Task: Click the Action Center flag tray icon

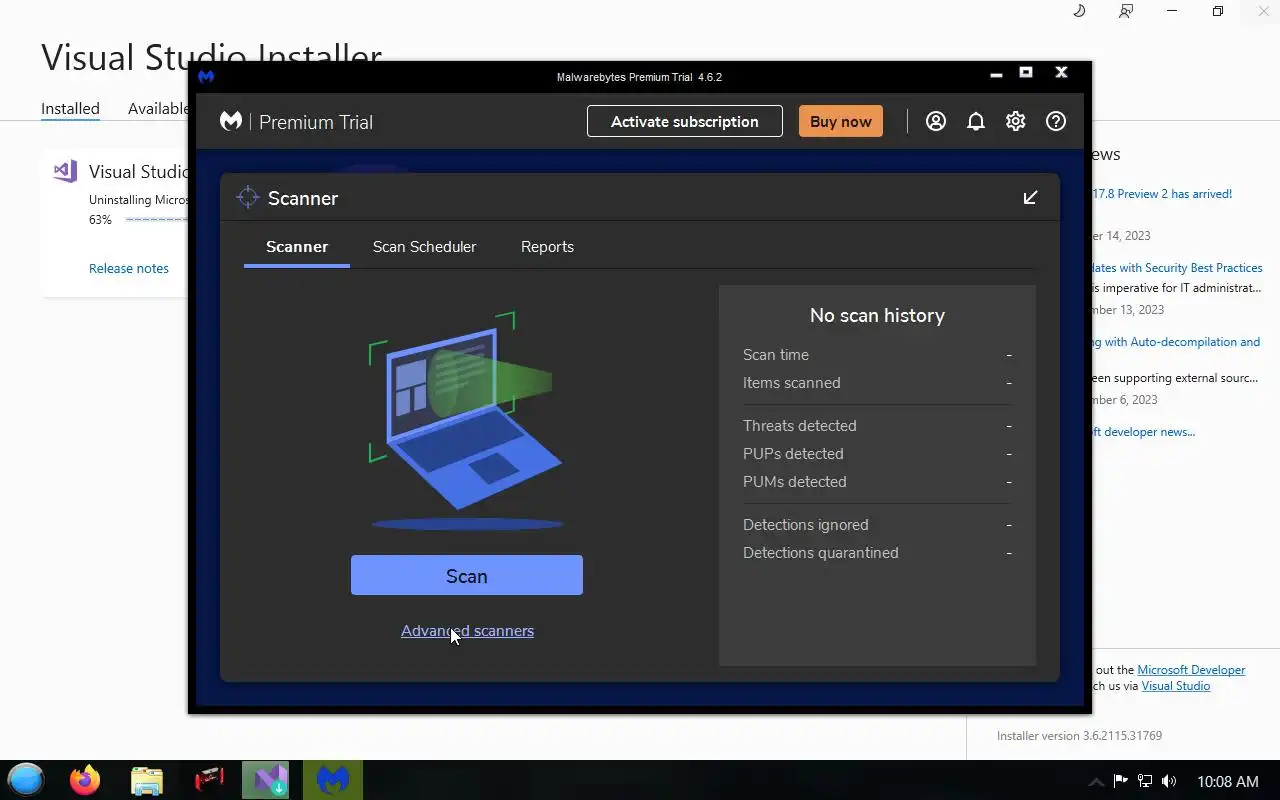Action: [x=1120, y=781]
